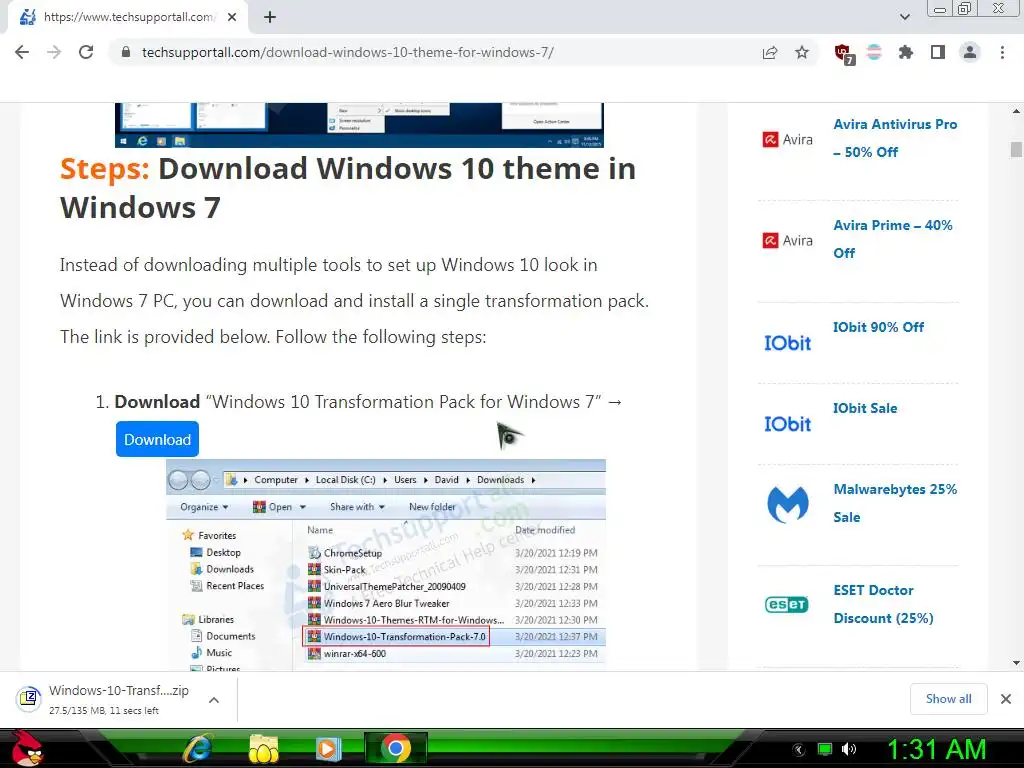
Task: Click the Windows 10 desktop screenshot image
Action: coord(359,125)
